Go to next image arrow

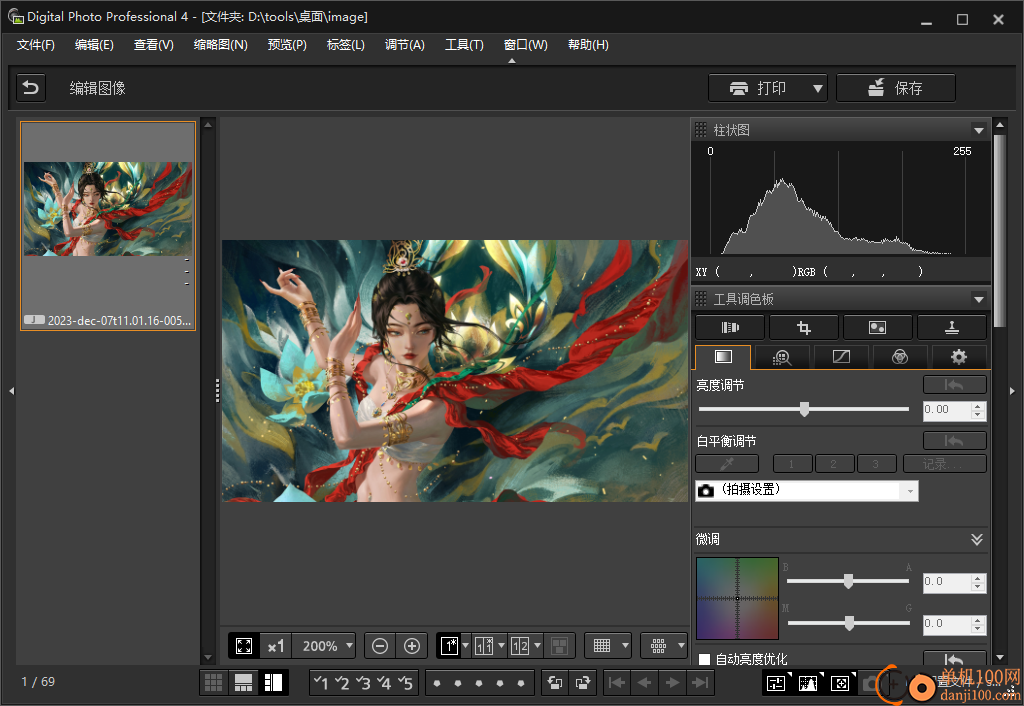click(x=672, y=683)
